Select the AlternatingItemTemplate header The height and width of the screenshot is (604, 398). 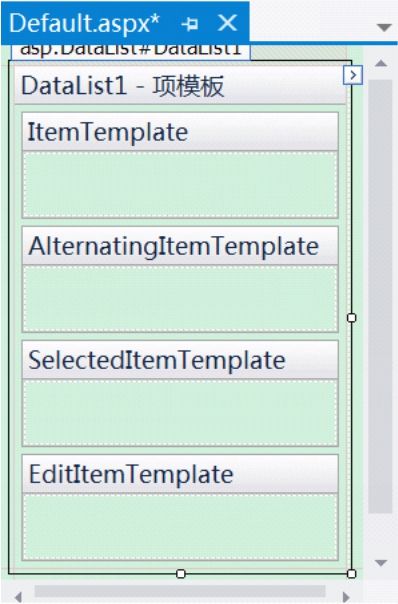(x=180, y=246)
